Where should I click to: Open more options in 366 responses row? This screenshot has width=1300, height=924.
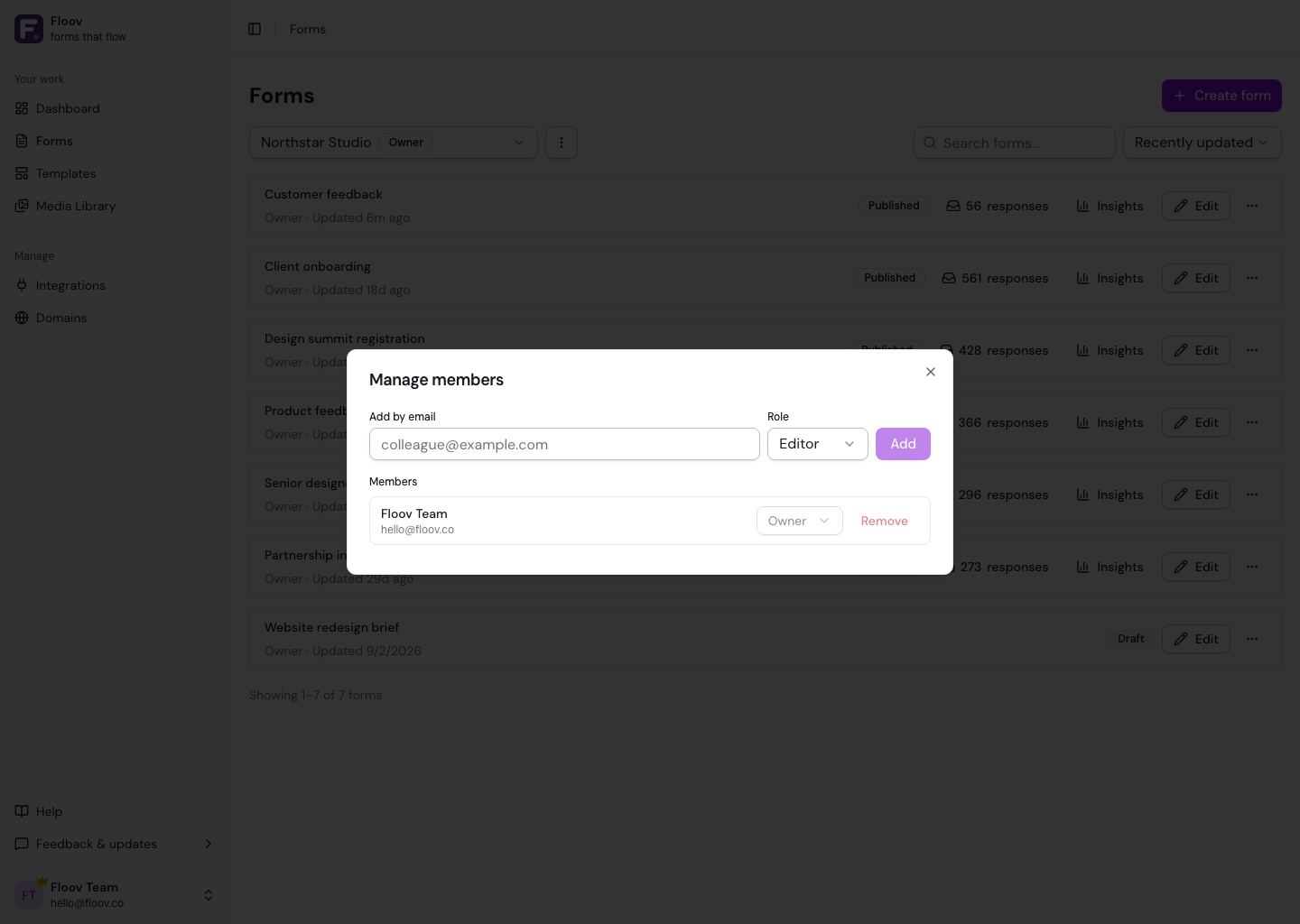(1252, 422)
